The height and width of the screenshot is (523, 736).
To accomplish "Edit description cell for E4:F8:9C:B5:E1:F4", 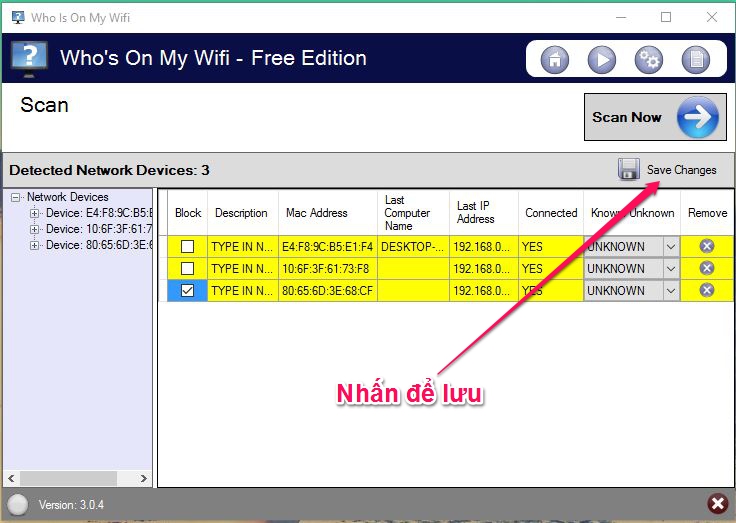I will [x=243, y=246].
